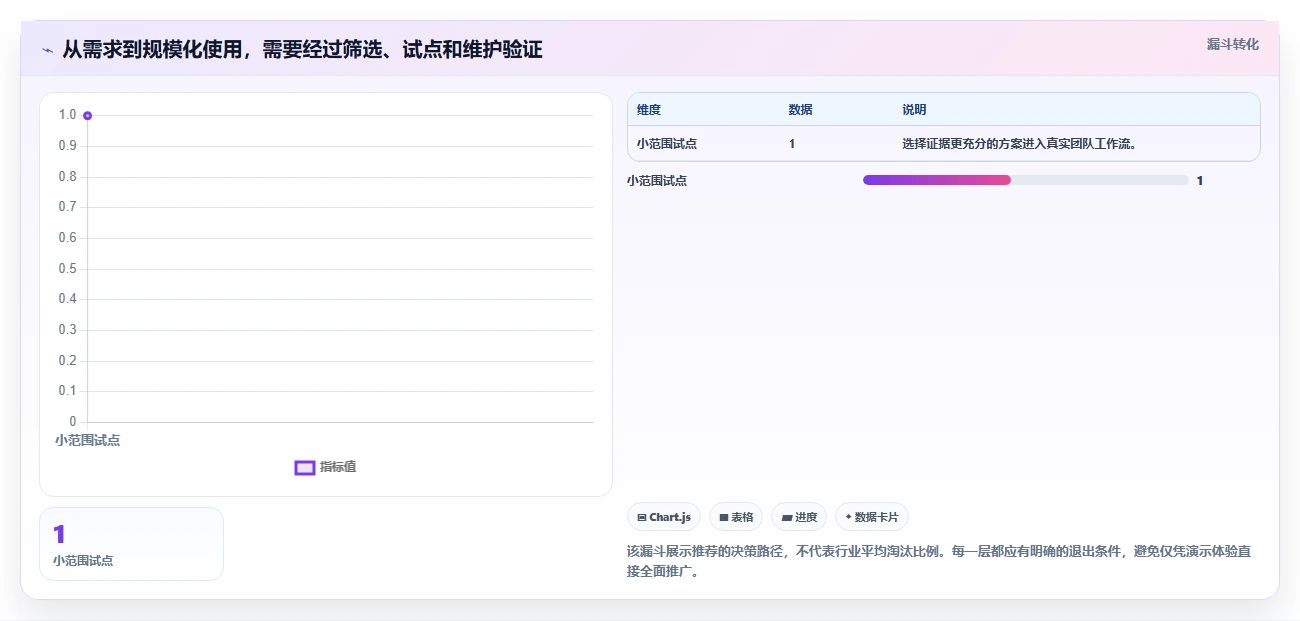Click the data card showing large purple 1
The height and width of the screenshot is (621, 1300).
coord(131,544)
